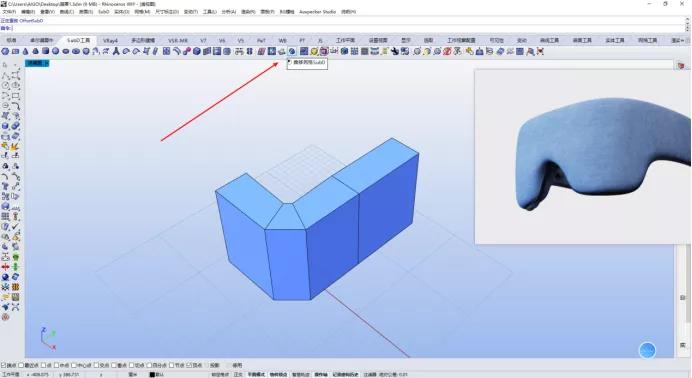Toggle 智慧轨迹 in status bar
The height and width of the screenshot is (378, 692).
(301, 374)
